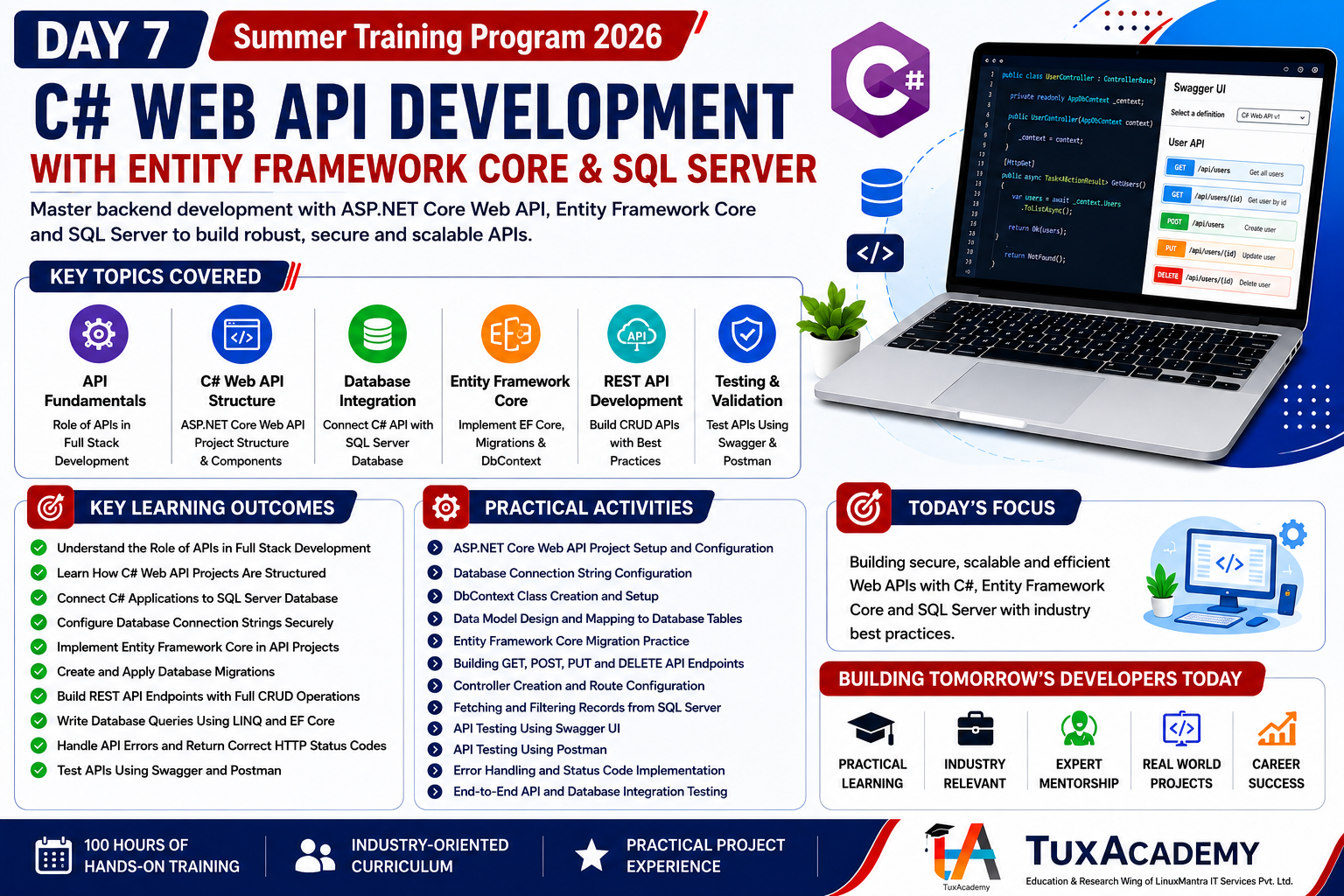Click the star icon beside Practical Project Experience
The width and height of the screenshot is (1344, 896).
(591, 856)
